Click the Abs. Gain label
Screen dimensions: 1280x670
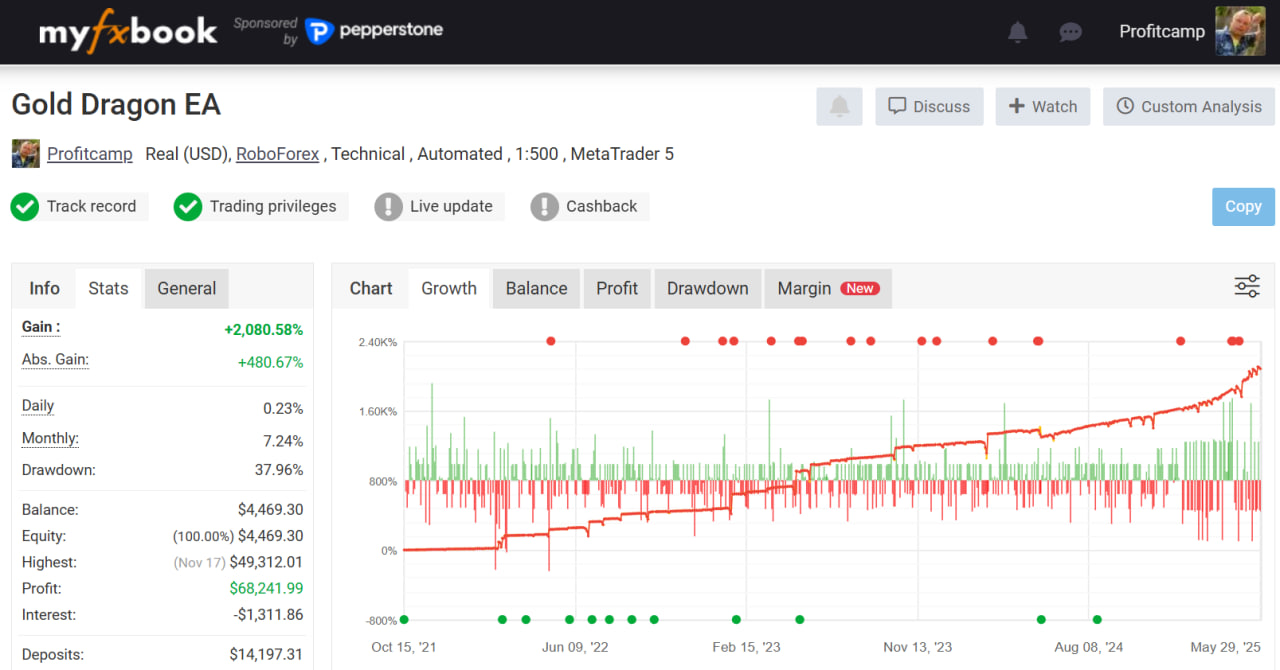(55, 360)
